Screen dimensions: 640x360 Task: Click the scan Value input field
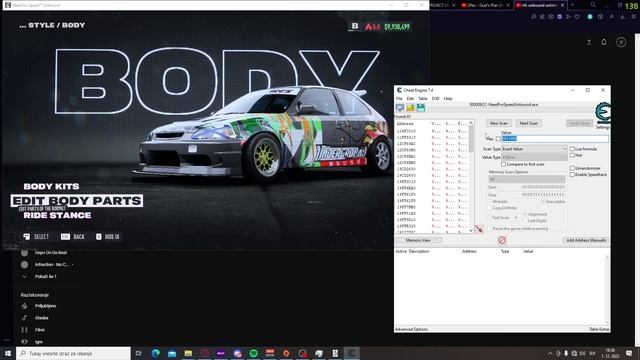pos(555,139)
